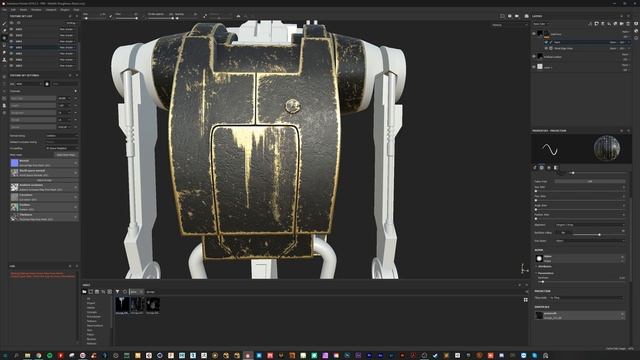Image resolution: width=640 pixels, height=360 pixels.
Task: Open the Mode menu
Action: tap(23, 9)
